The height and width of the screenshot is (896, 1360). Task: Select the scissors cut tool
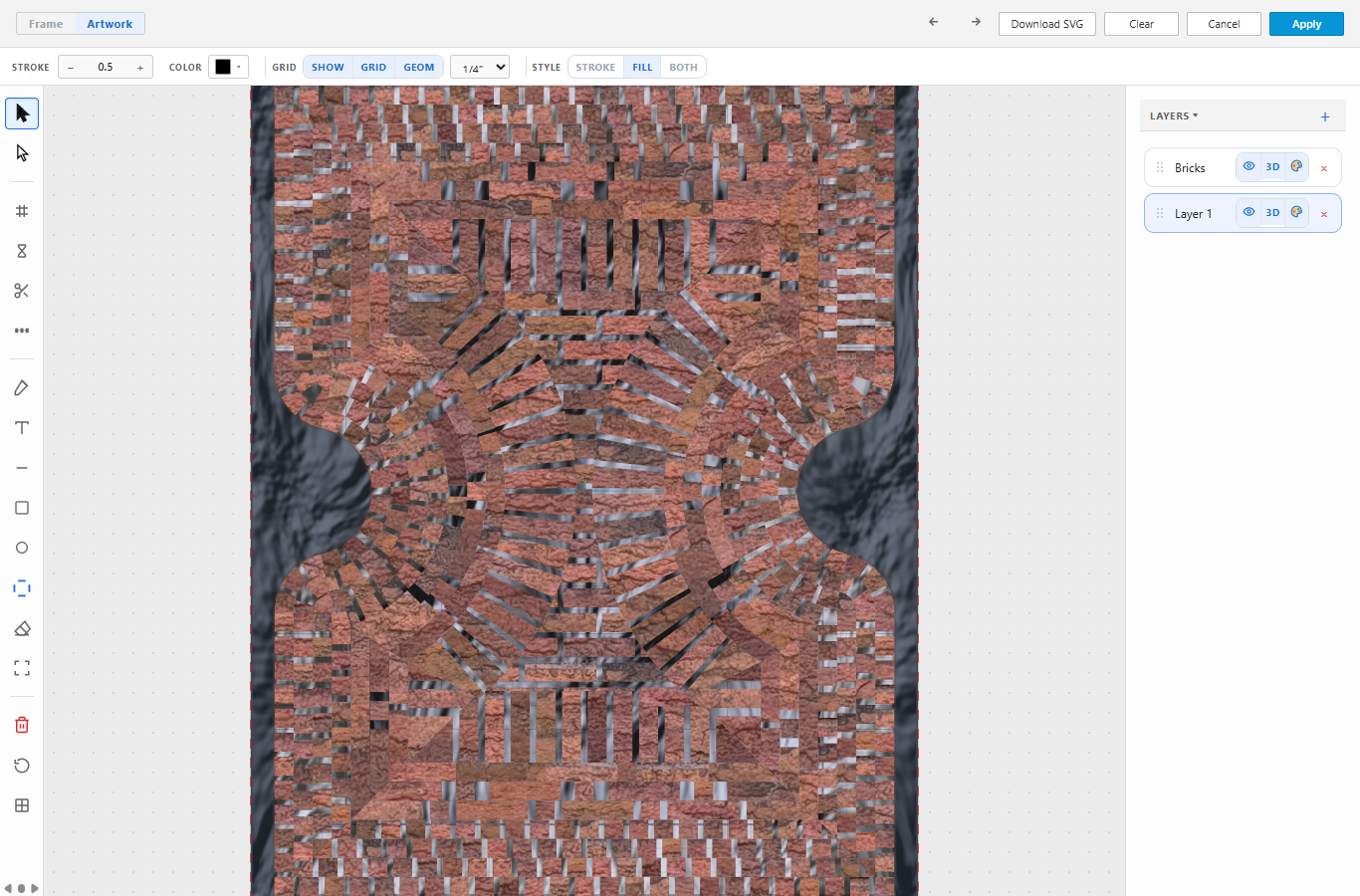coord(22,291)
